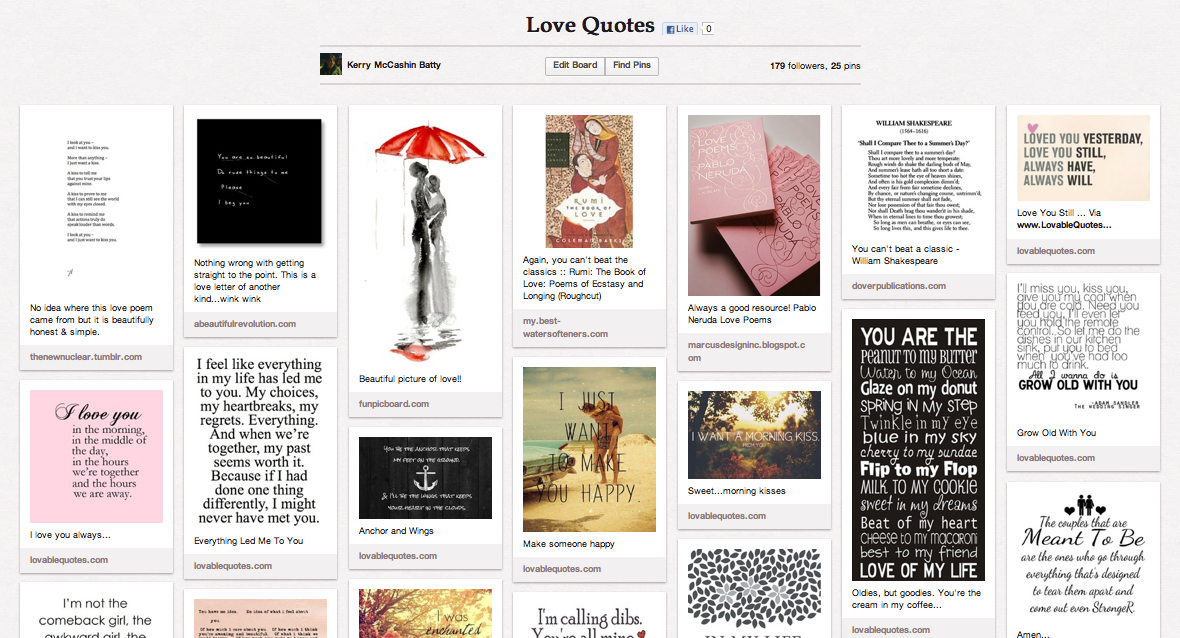Image resolution: width=1180 pixels, height=638 pixels.
Task: Open 'I just want to make you happy' image
Action: (x=589, y=449)
